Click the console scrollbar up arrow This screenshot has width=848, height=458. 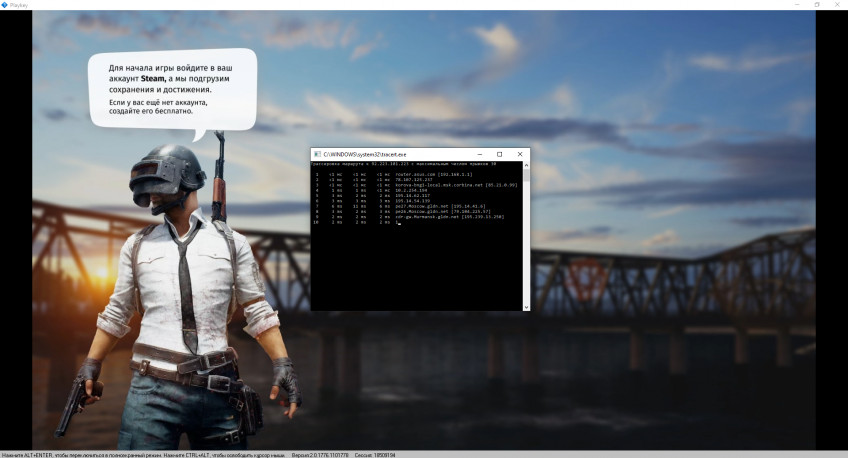[526, 165]
